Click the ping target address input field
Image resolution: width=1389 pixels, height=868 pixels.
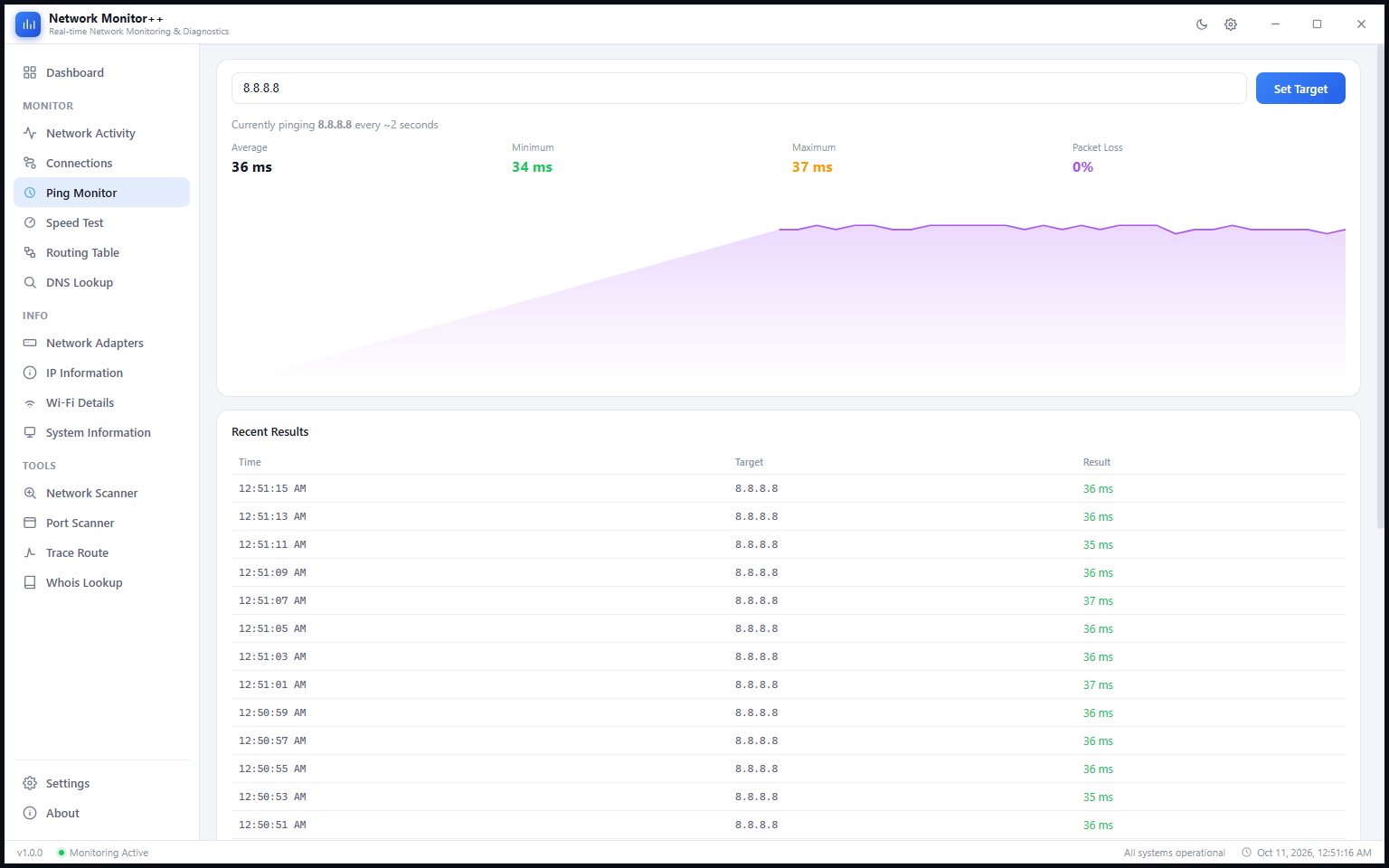739,89
